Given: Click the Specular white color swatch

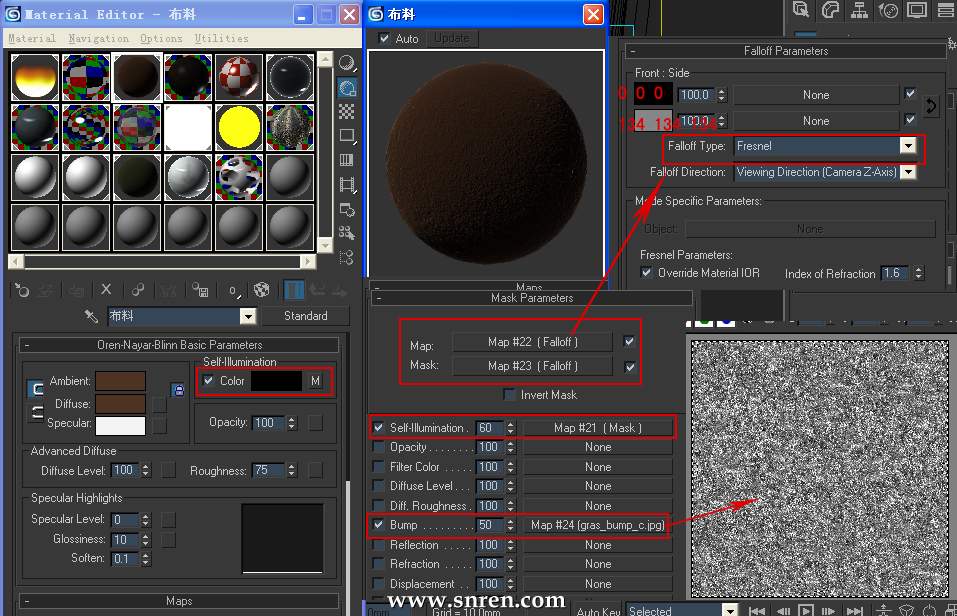Looking at the screenshot, I should pyautogui.click(x=120, y=425).
